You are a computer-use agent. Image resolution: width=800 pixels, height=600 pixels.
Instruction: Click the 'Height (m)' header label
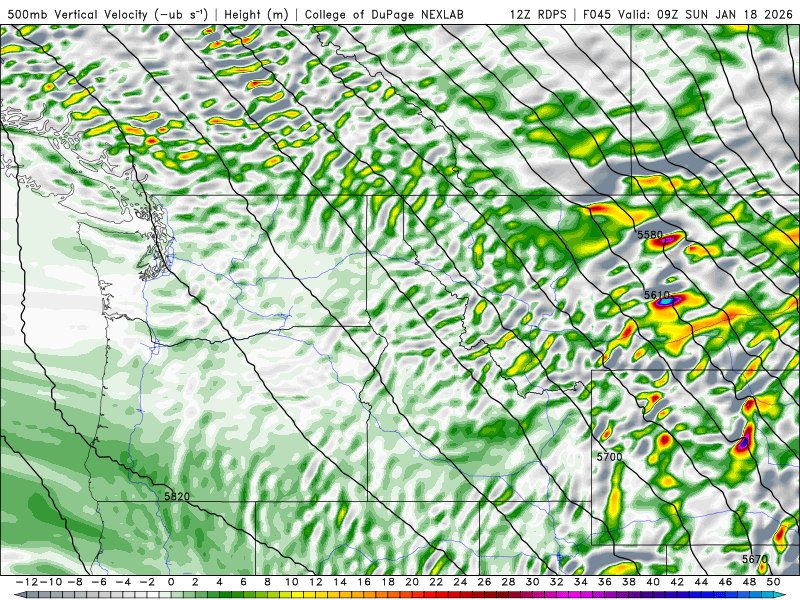click(x=256, y=14)
